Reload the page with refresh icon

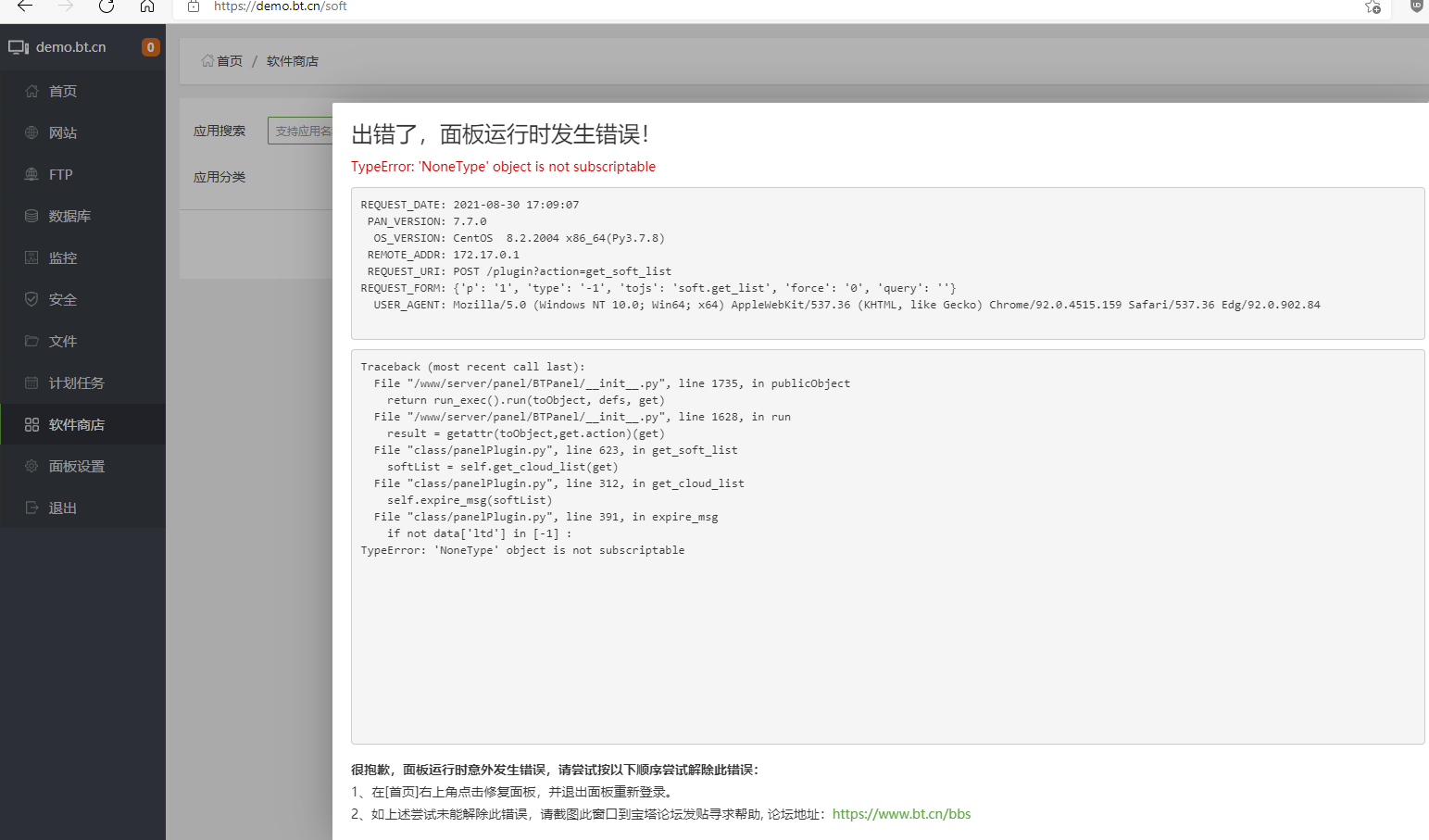107,6
